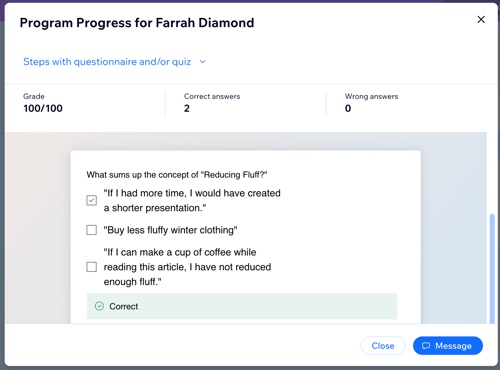Click the Wrong answers count
The height and width of the screenshot is (370, 500).
coord(348,108)
